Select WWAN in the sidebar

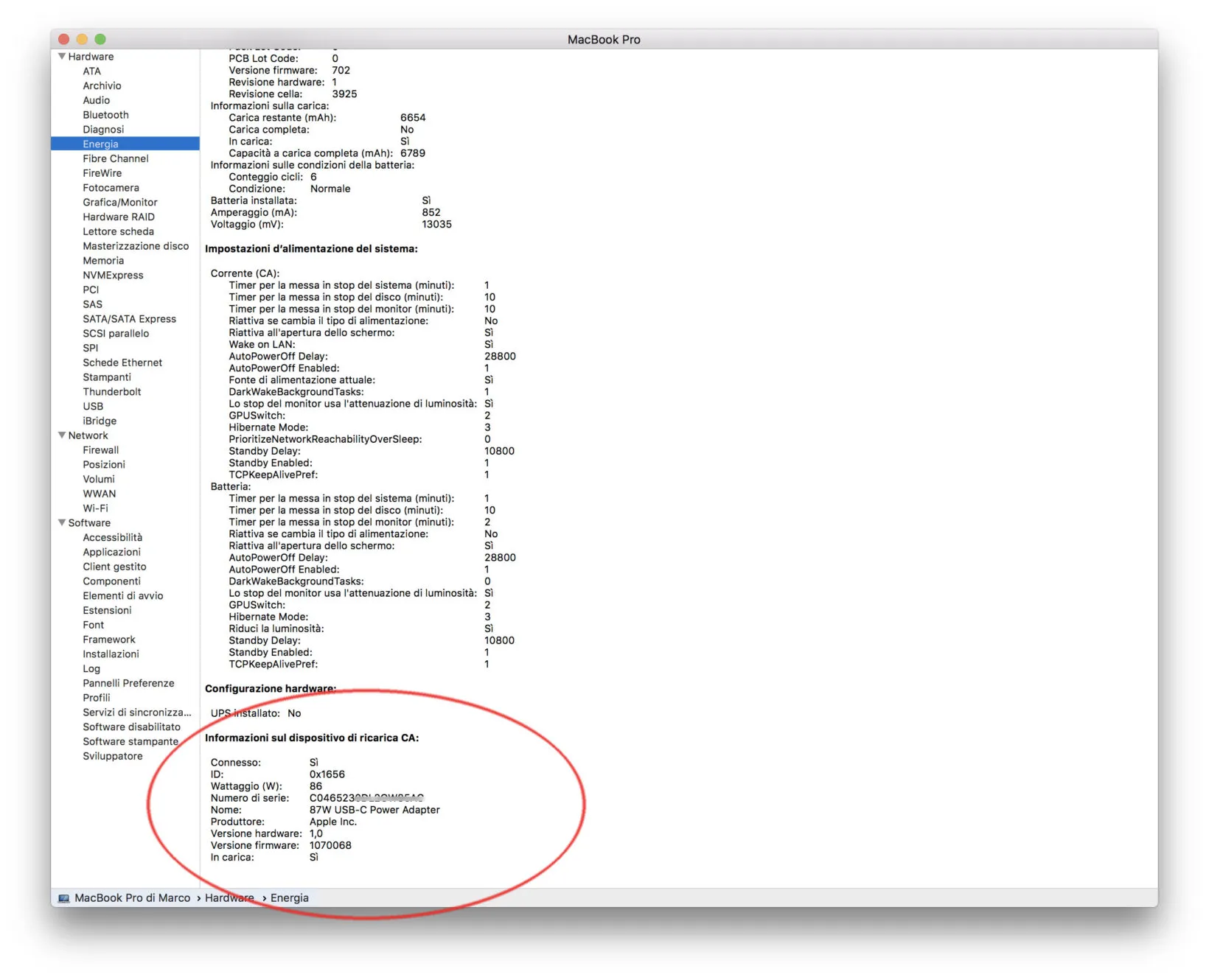(100, 494)
